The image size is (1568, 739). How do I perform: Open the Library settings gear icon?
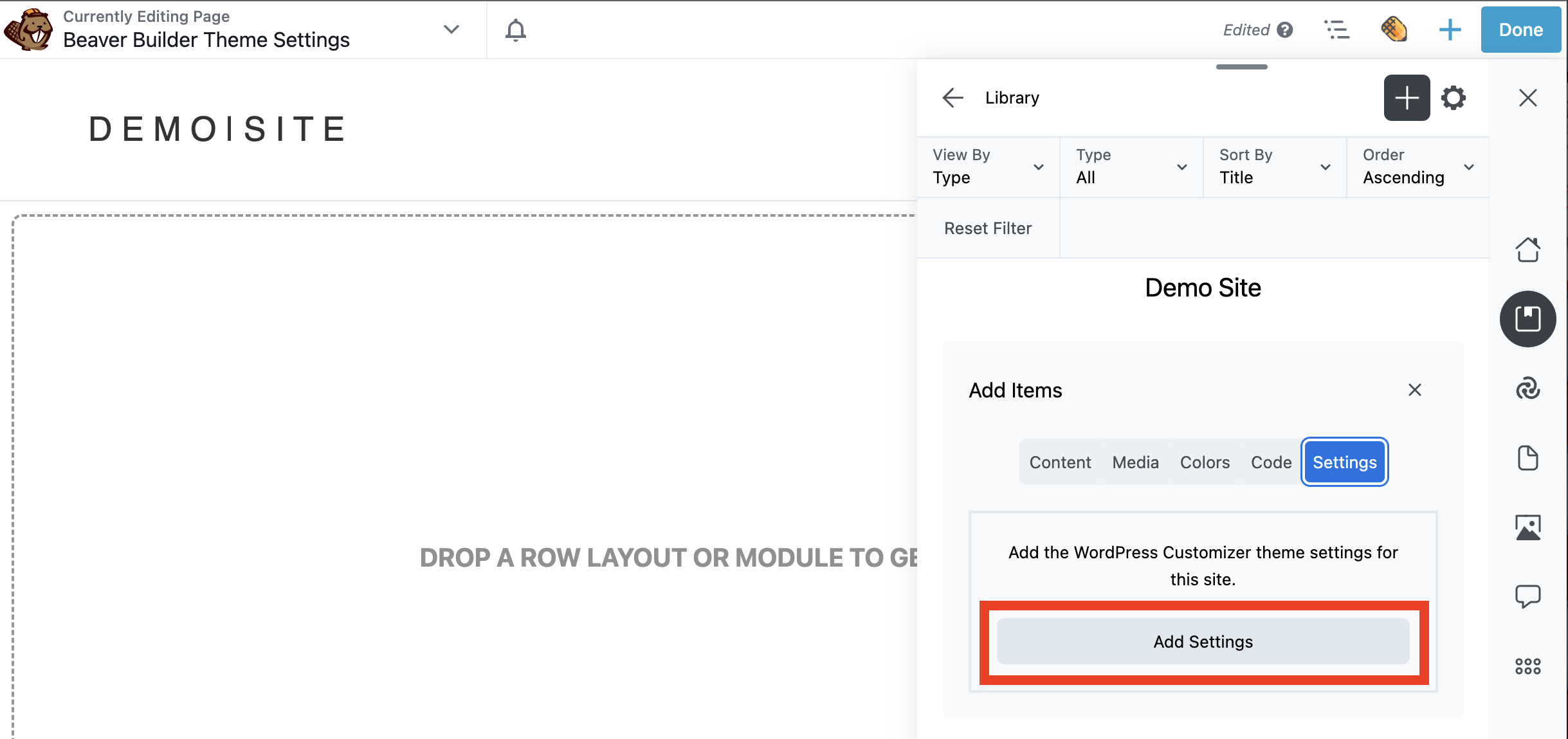coord(1453,97)
